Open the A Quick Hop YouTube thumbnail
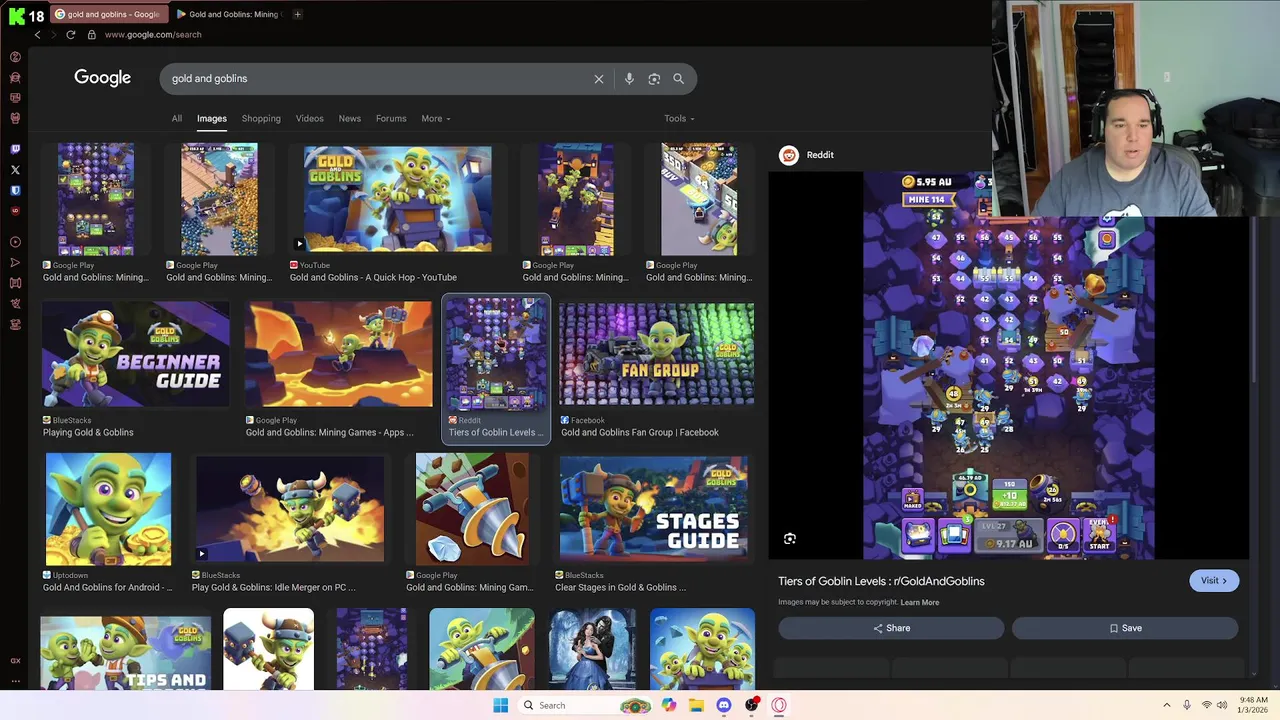Image resolution: width=1280 pixels, height=720 pixels. pyautogui.click(x=397, y=199)
